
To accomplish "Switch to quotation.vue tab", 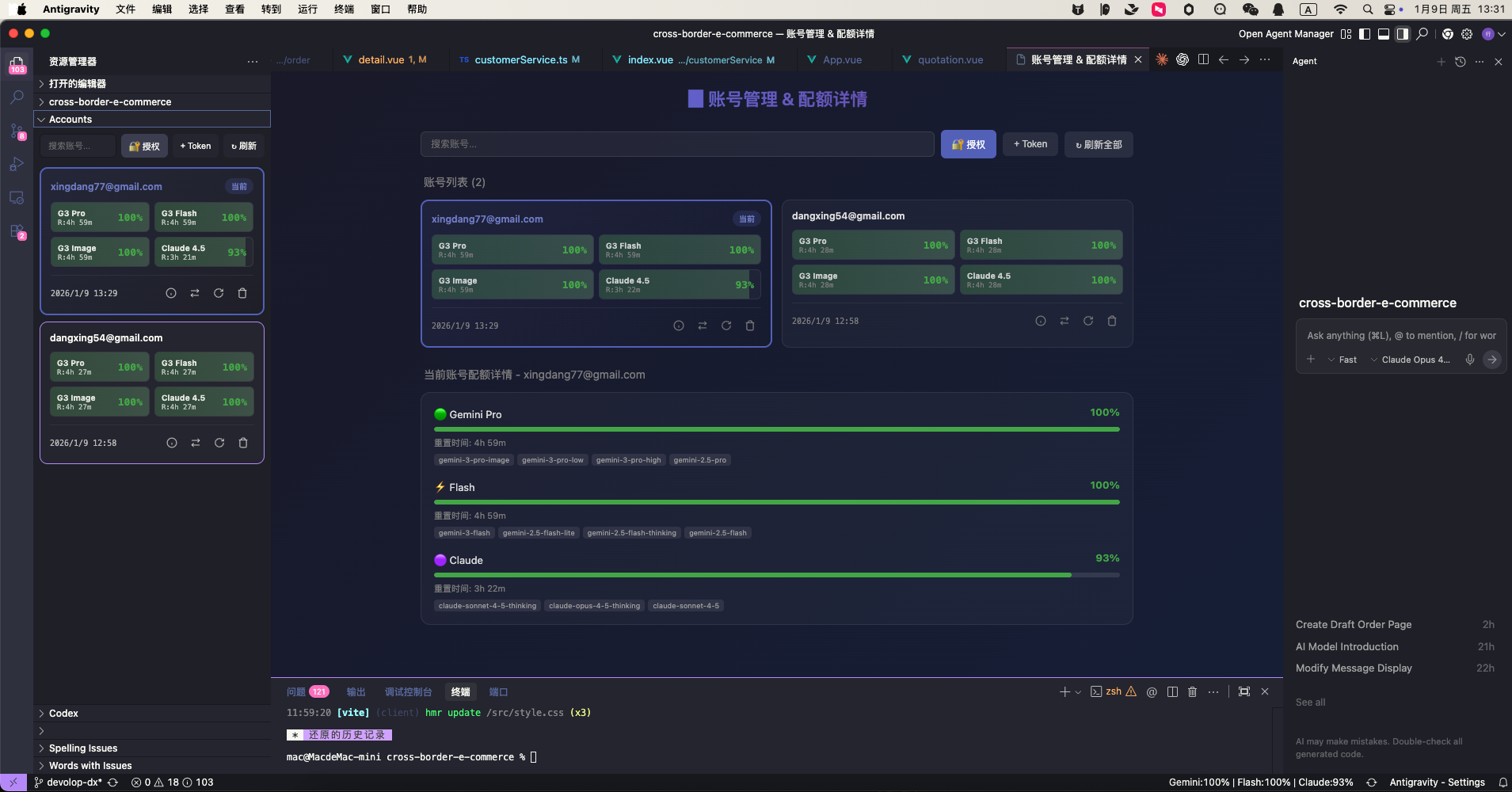I will pyautogui.click(x=950, y=59).
